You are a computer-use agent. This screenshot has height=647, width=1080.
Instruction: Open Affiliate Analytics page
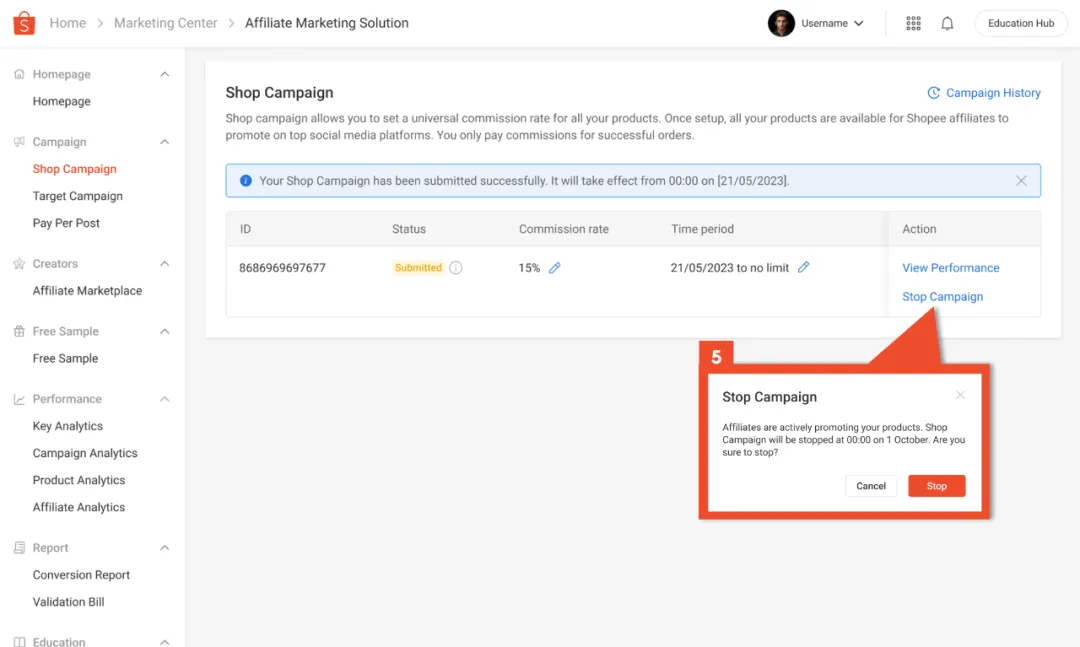pos(79,507)
